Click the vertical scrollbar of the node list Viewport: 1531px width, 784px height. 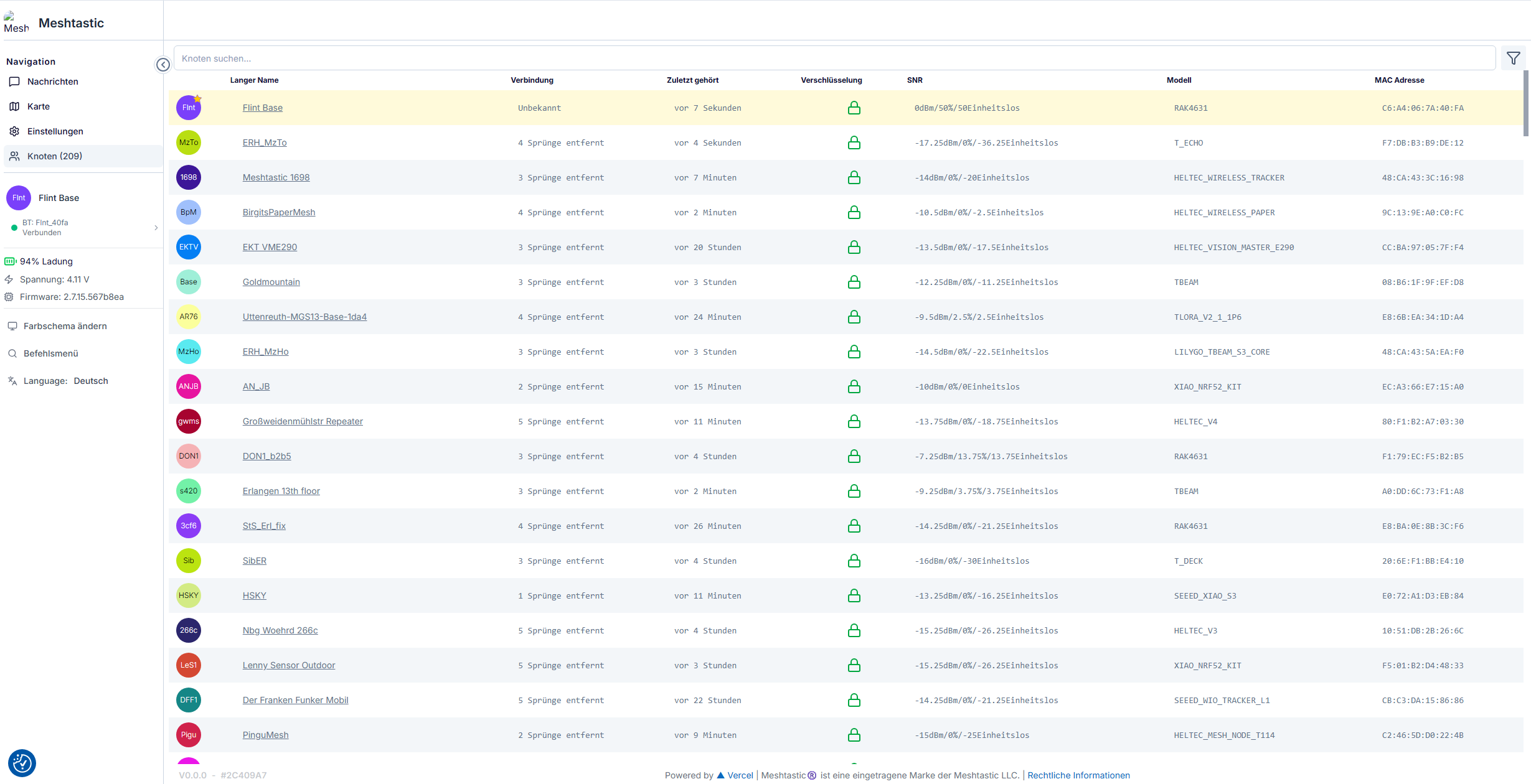(1526, 103)
